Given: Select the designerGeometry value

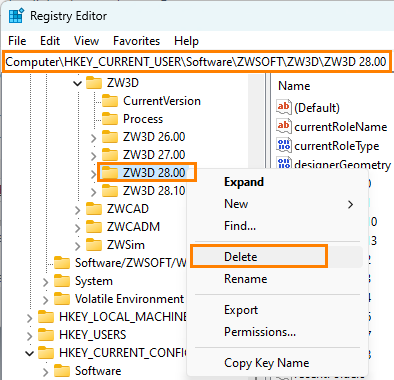Looking at the screenshot, I should [342, 164].
